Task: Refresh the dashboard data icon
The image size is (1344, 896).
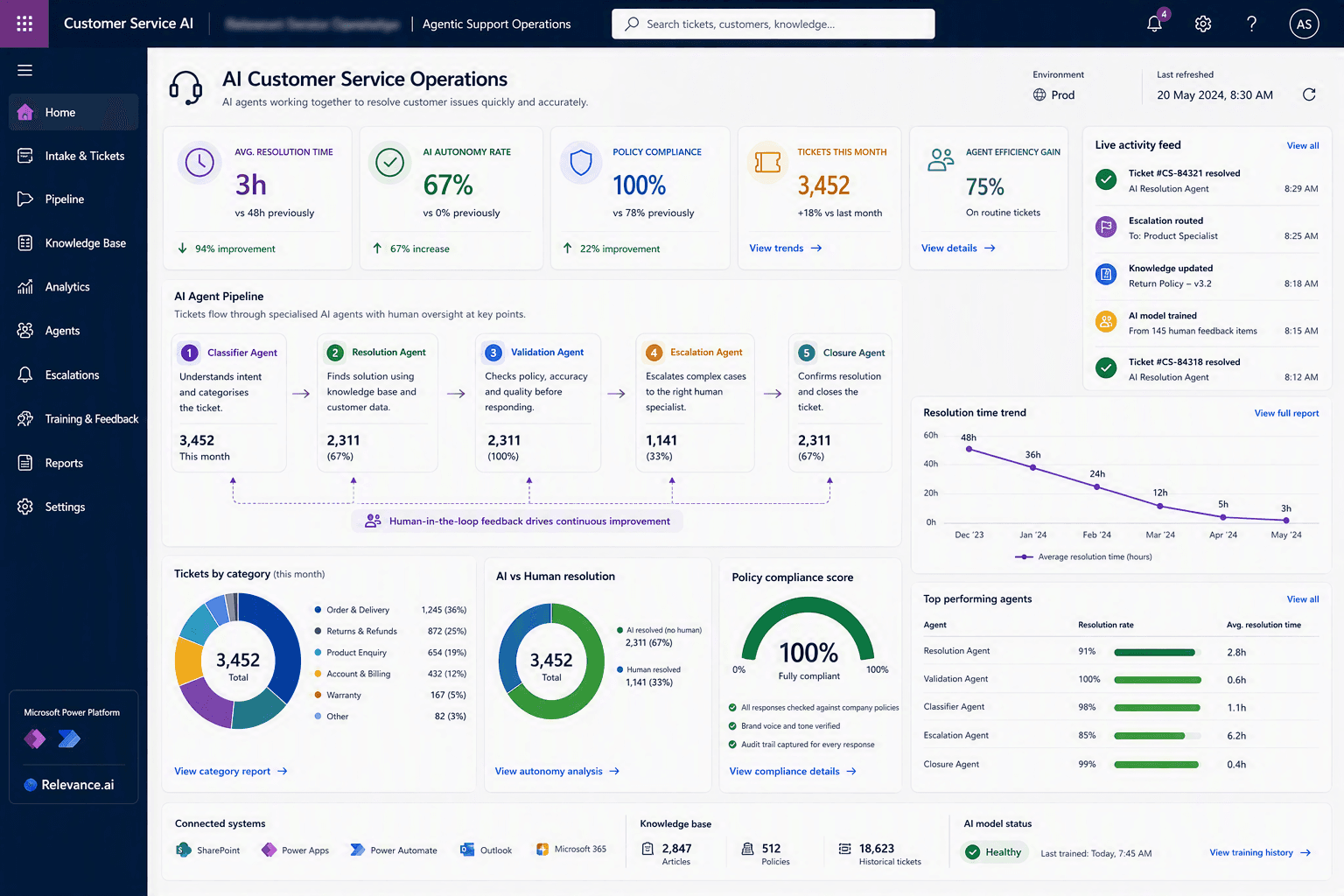Action: [1309, 94]
